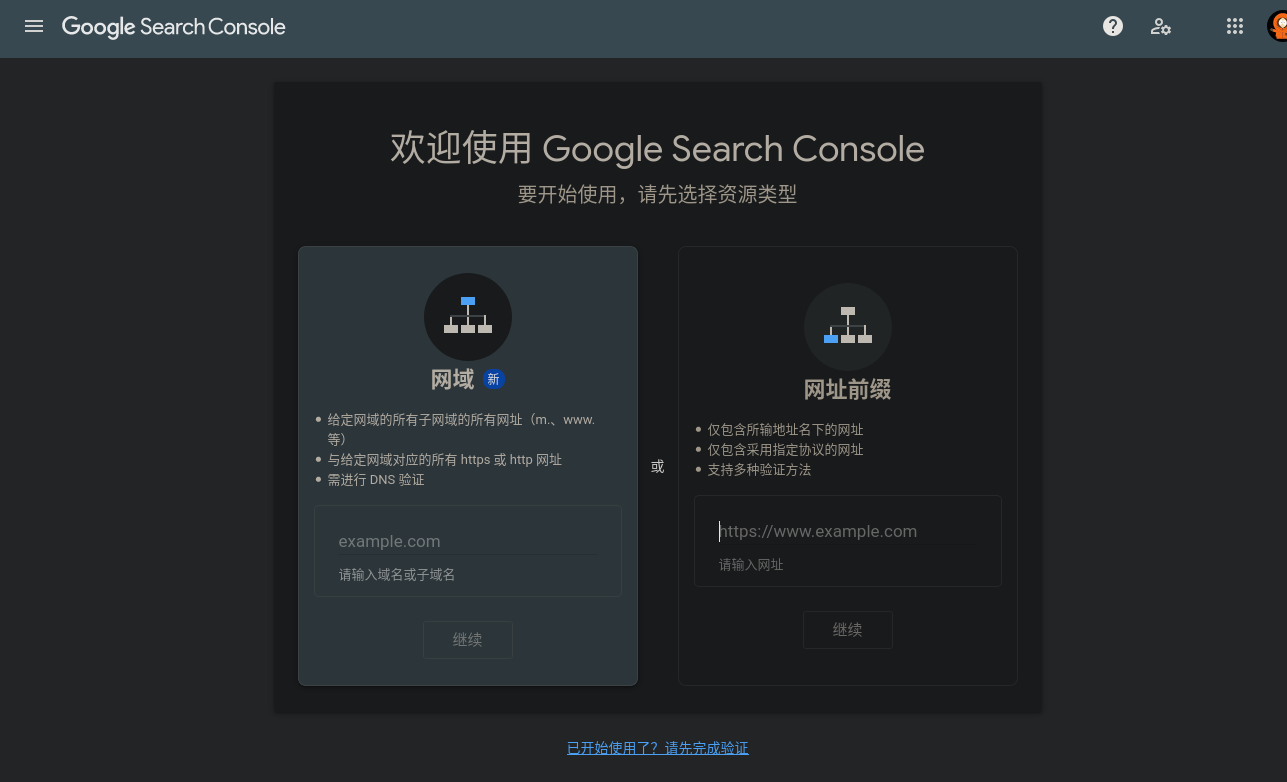The height and width of the screenshot is (782, 1287).
Task: Click the 网域 heading text
Action: point(452,380)
